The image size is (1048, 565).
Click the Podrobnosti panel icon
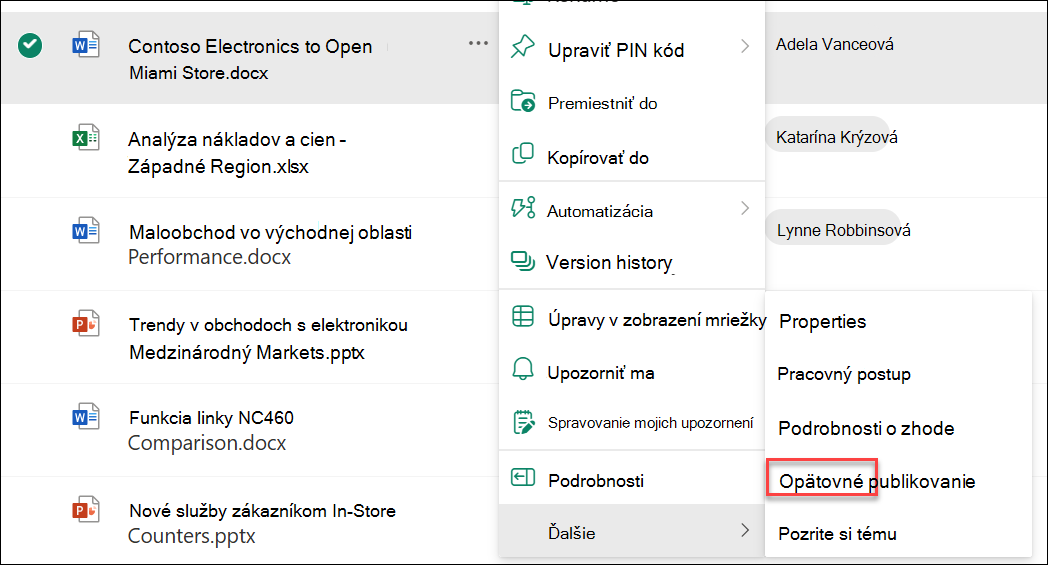[523, 477]
